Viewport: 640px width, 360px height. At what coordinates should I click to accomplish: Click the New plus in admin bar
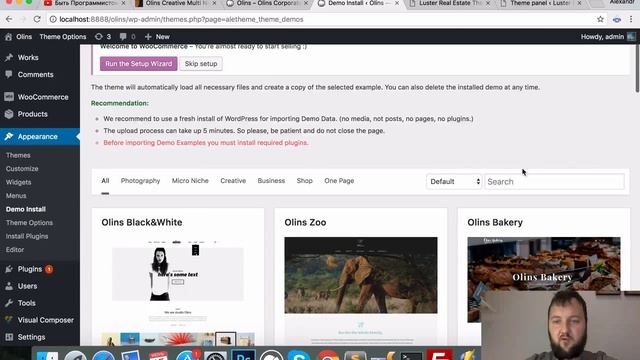click(x=157, y=37)
